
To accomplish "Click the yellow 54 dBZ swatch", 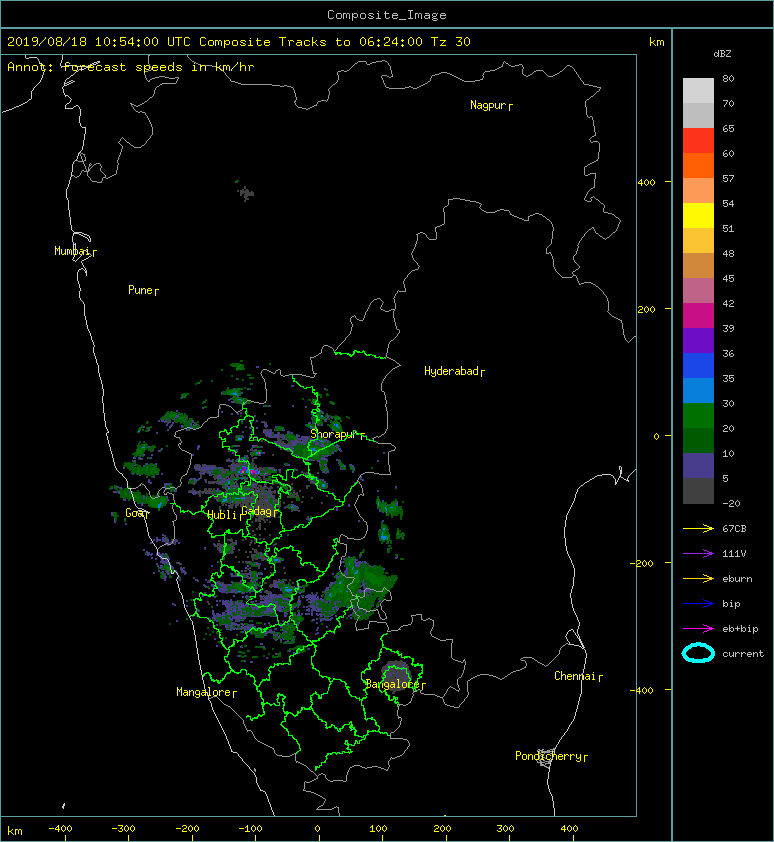I will point(698,215).
